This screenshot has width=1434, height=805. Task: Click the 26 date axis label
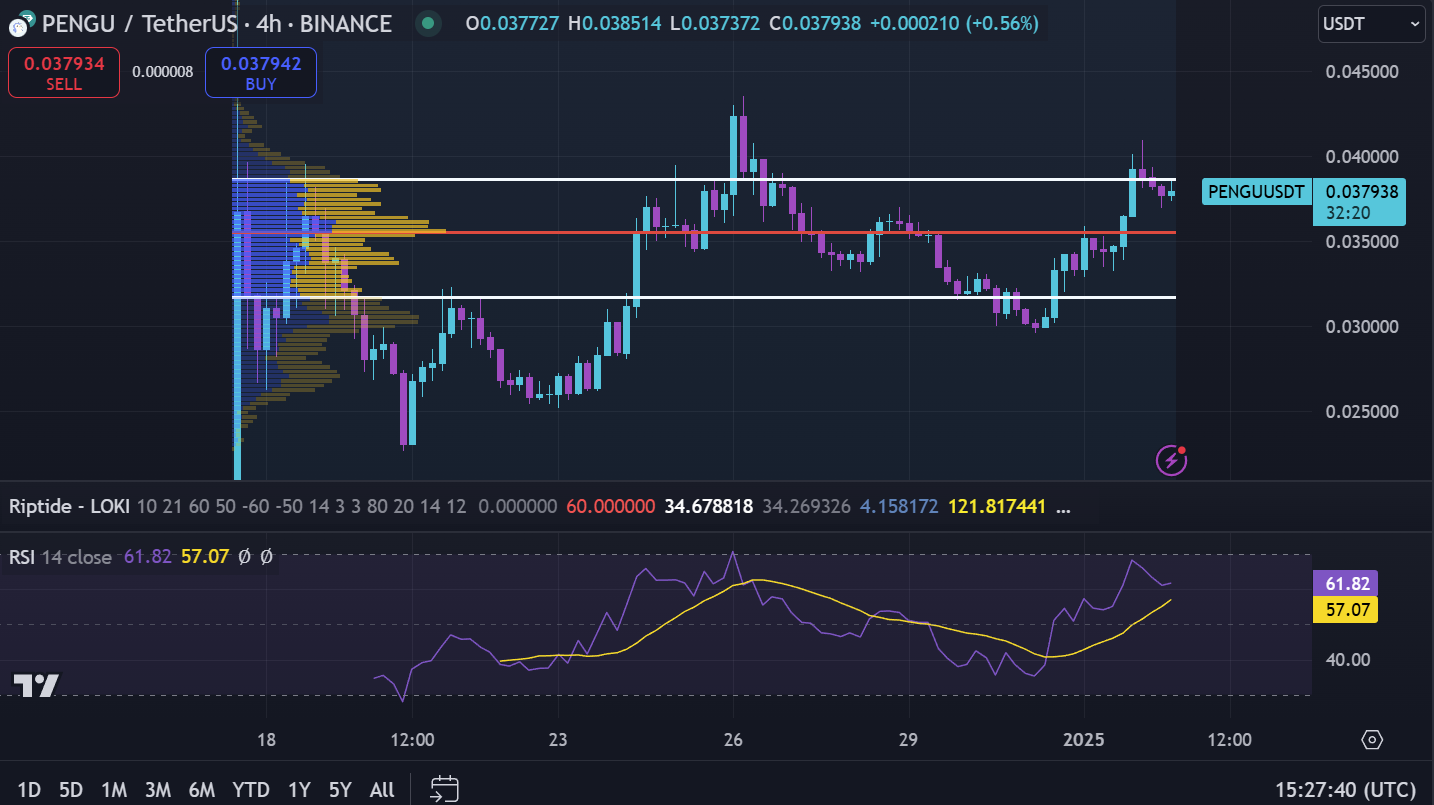(x=733, y=740)
